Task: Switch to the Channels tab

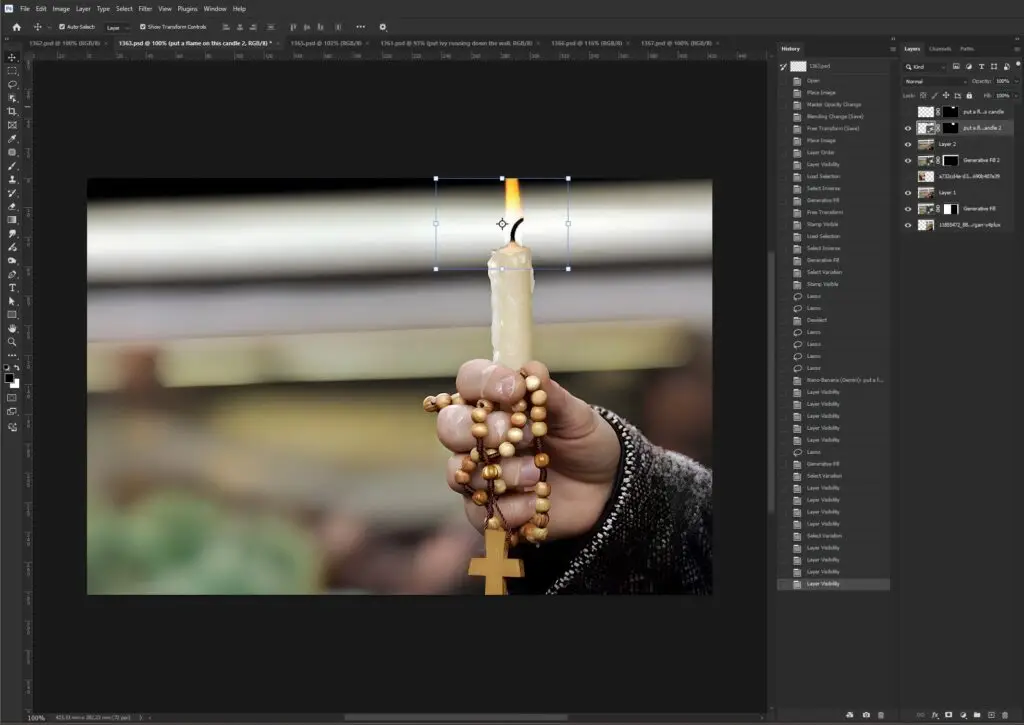Action: pos(940,48)
